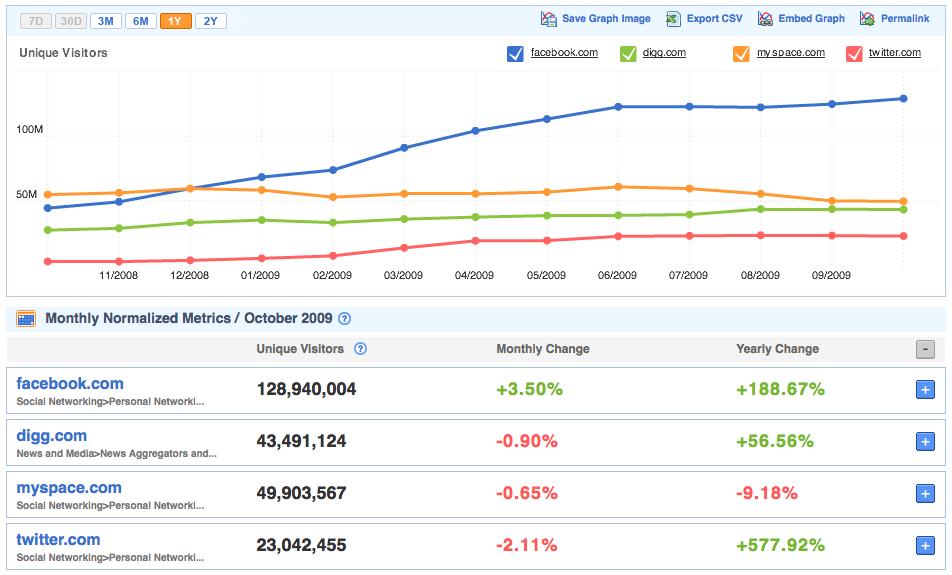The width and height of the screenshot is (952, 575).
Task: Click digg visitors value 43,491,124
Action: [301, 441]
